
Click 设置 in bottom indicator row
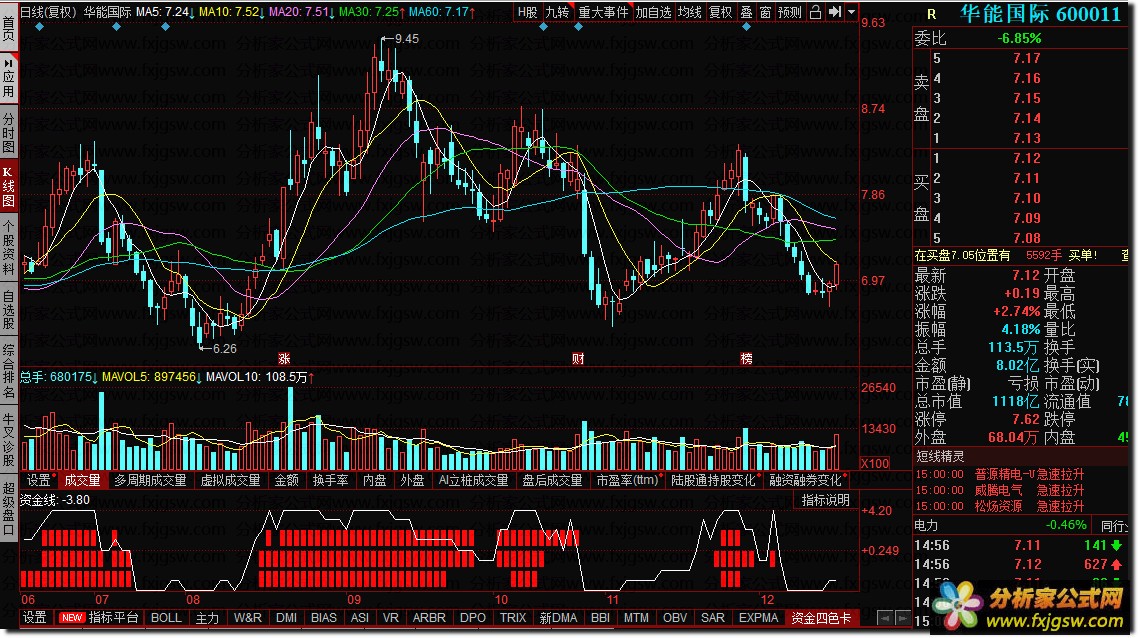coord(34,618)
